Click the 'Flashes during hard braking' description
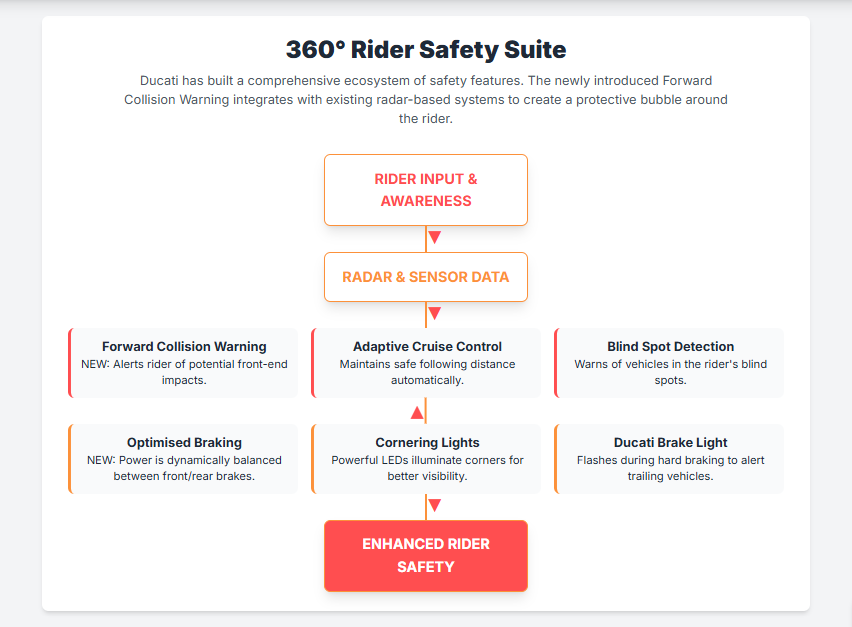Screen dimensions: 852x627 [670, 468]
